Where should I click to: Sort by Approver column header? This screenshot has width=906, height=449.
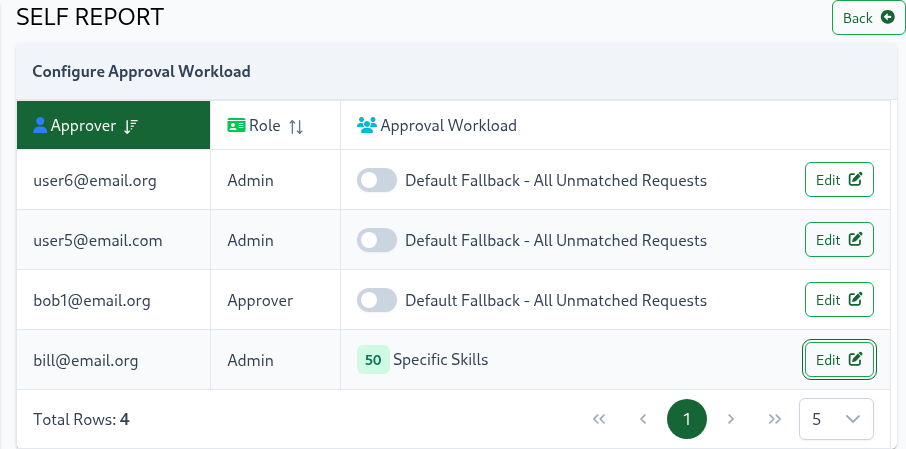click(x=113, y=125)
